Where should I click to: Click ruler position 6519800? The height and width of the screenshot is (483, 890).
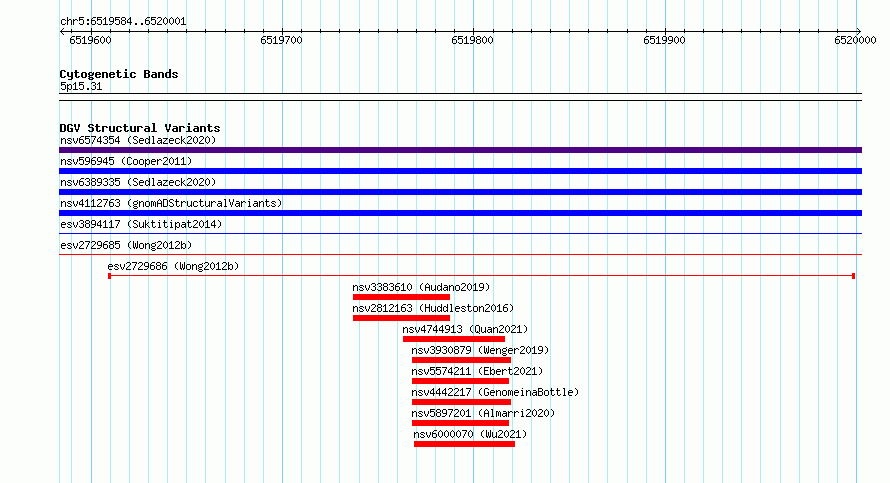(472, 40)
